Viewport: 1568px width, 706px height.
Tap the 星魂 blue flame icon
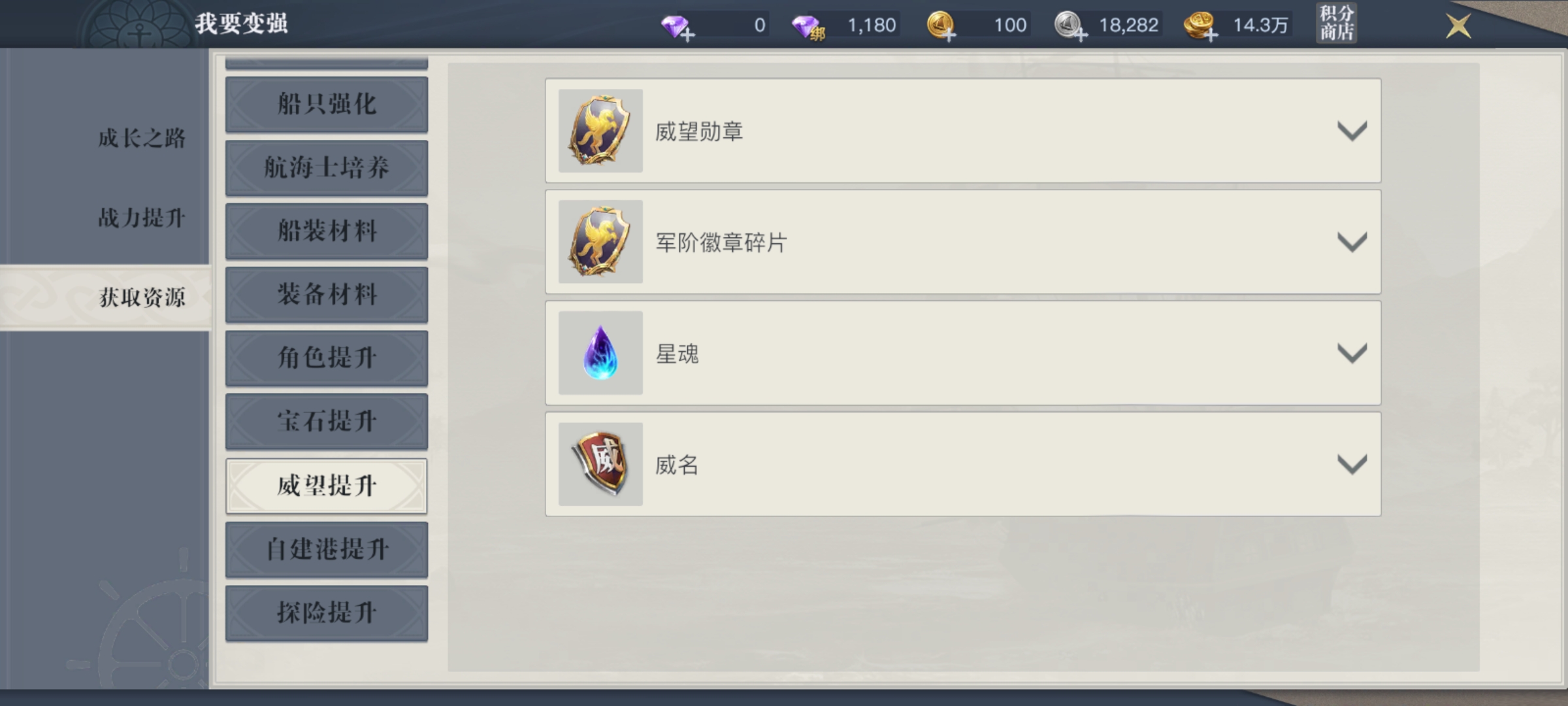click(x=600, y=353)
